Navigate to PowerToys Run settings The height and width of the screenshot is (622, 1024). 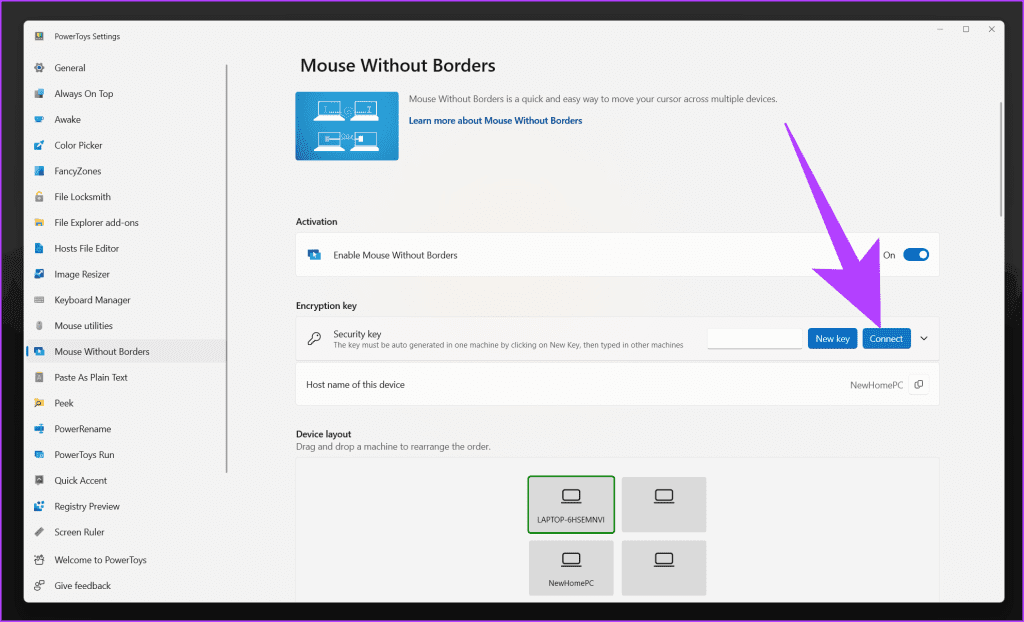tap(127, 455)
